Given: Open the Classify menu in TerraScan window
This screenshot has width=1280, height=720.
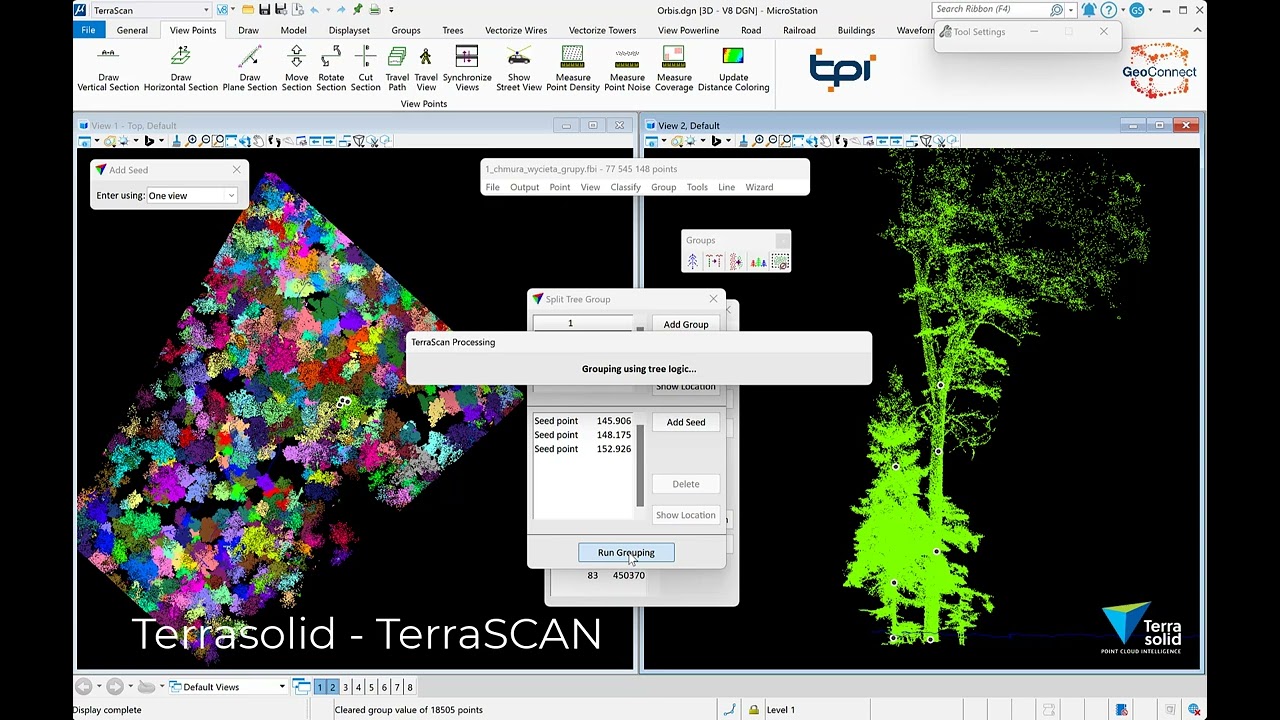Looking at the screenshot, I should (x=625, y=187).
